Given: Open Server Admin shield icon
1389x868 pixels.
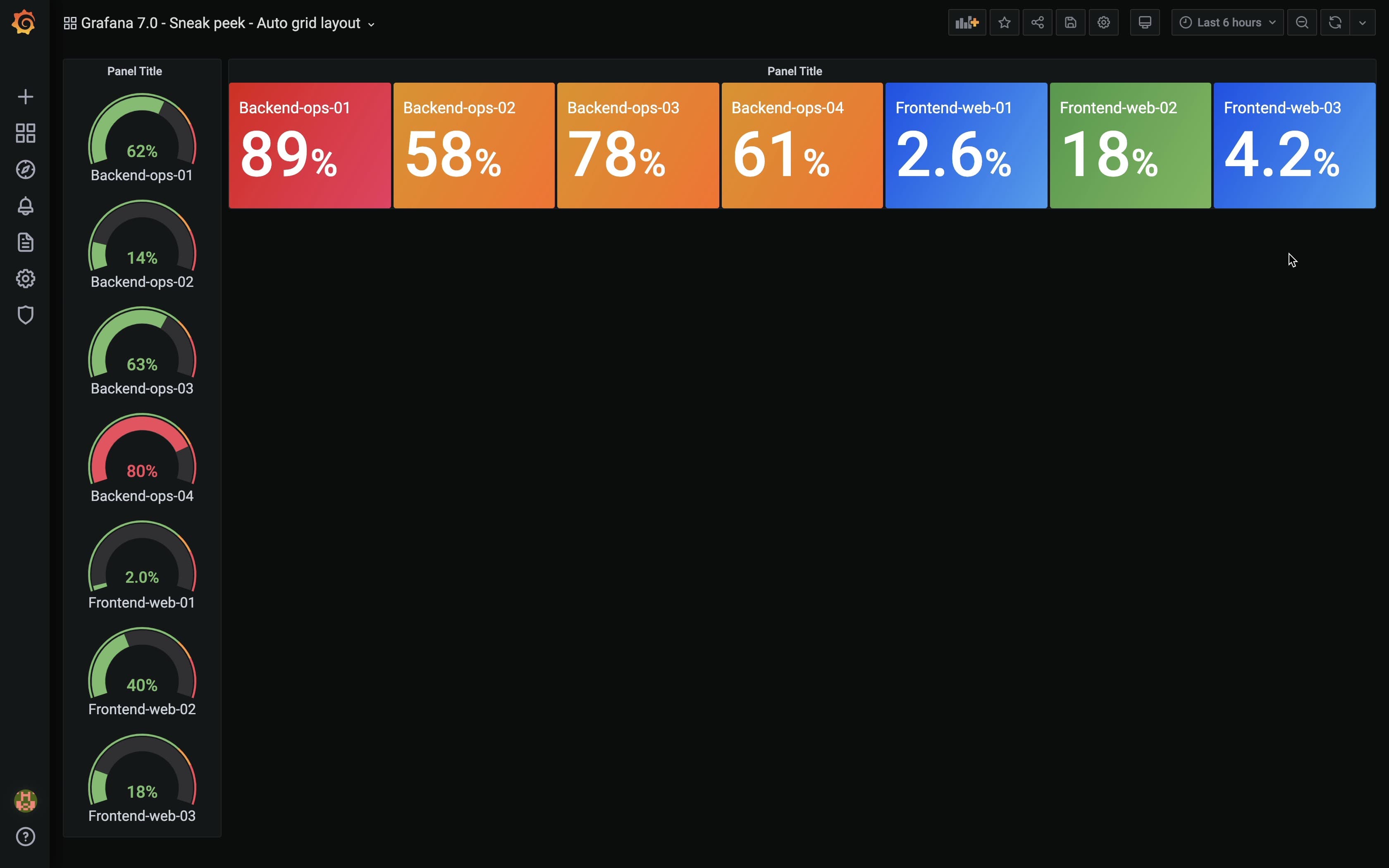Looking at the screenshot, I should (x=25, y=315).
